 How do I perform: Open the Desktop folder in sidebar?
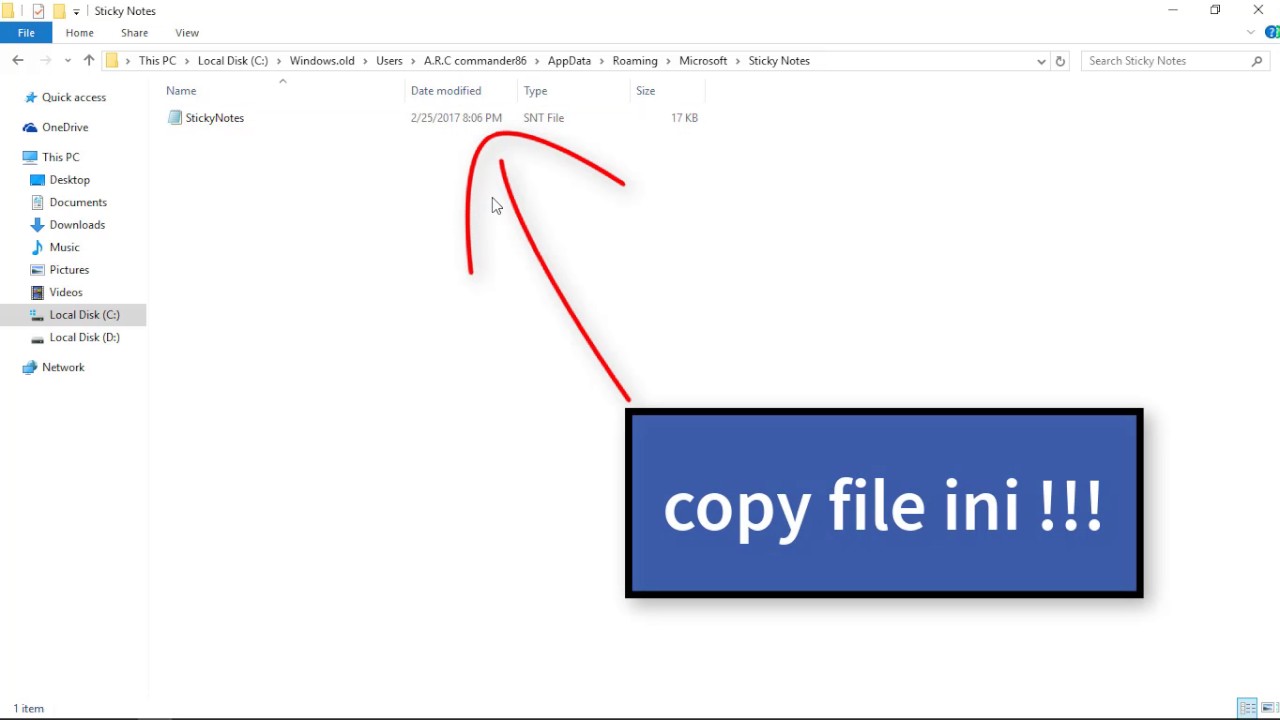coord(69,180)
